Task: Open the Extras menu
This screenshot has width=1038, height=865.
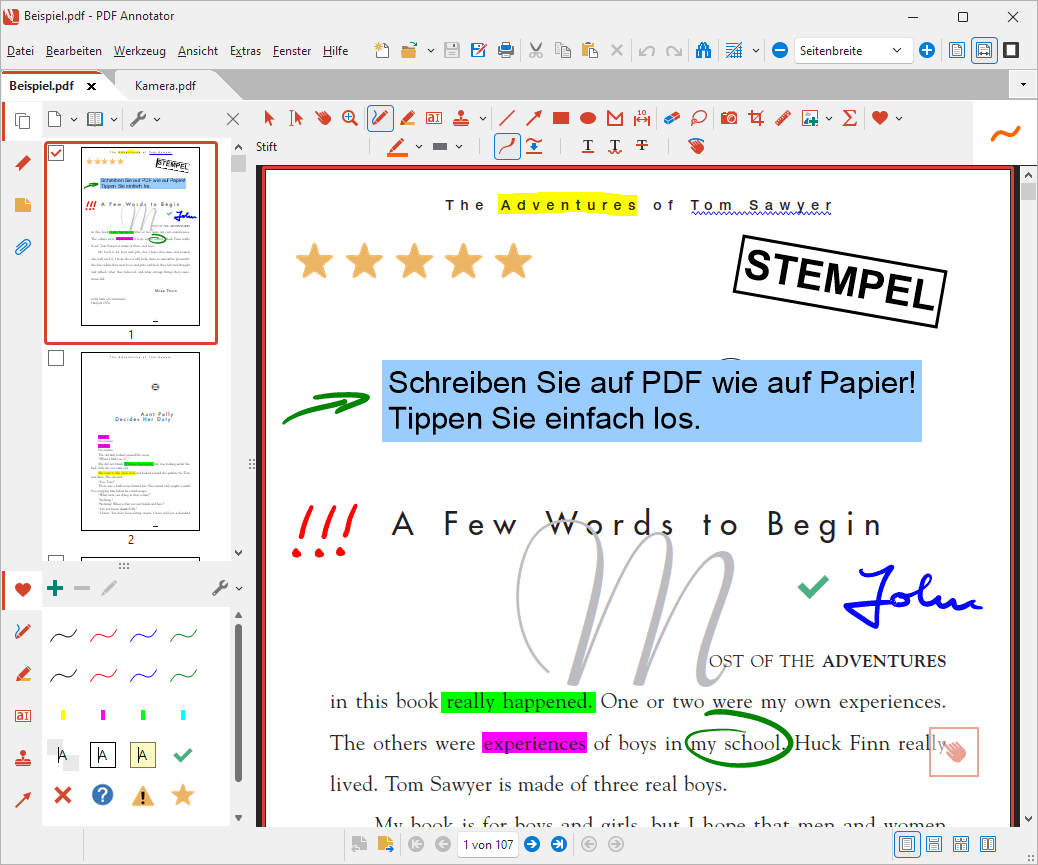Action: pyautogui.click(x=245, y=51)
